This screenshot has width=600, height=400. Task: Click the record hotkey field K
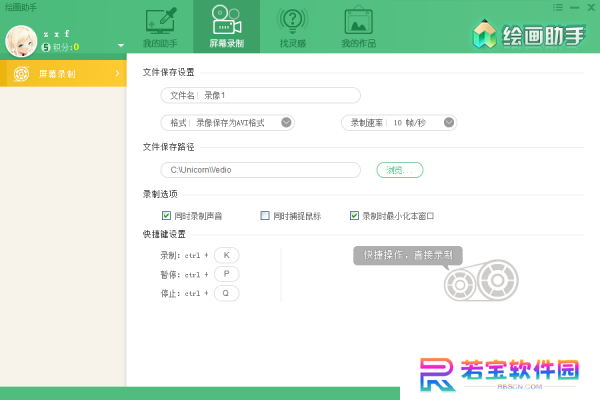tap(227, 255)
